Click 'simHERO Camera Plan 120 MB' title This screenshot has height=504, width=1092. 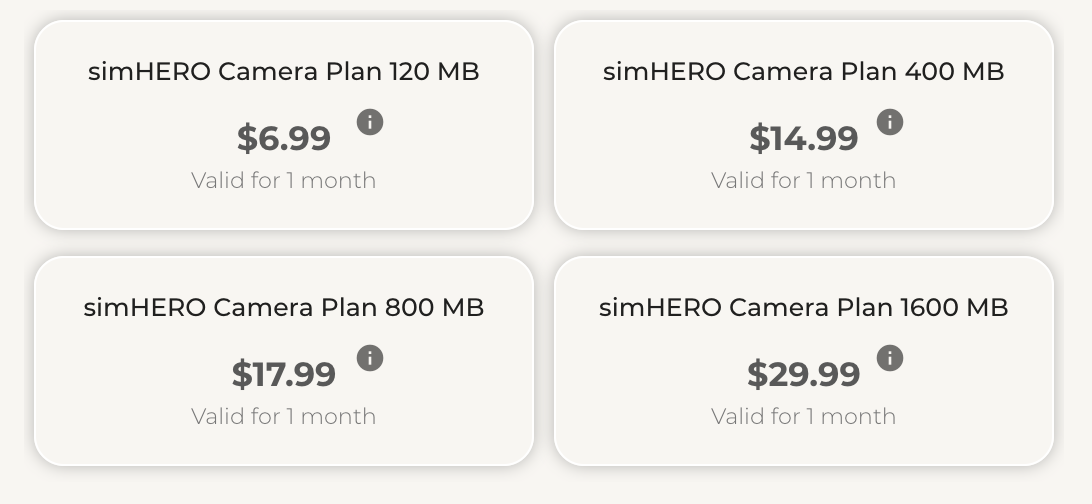[x=284, y=71]
